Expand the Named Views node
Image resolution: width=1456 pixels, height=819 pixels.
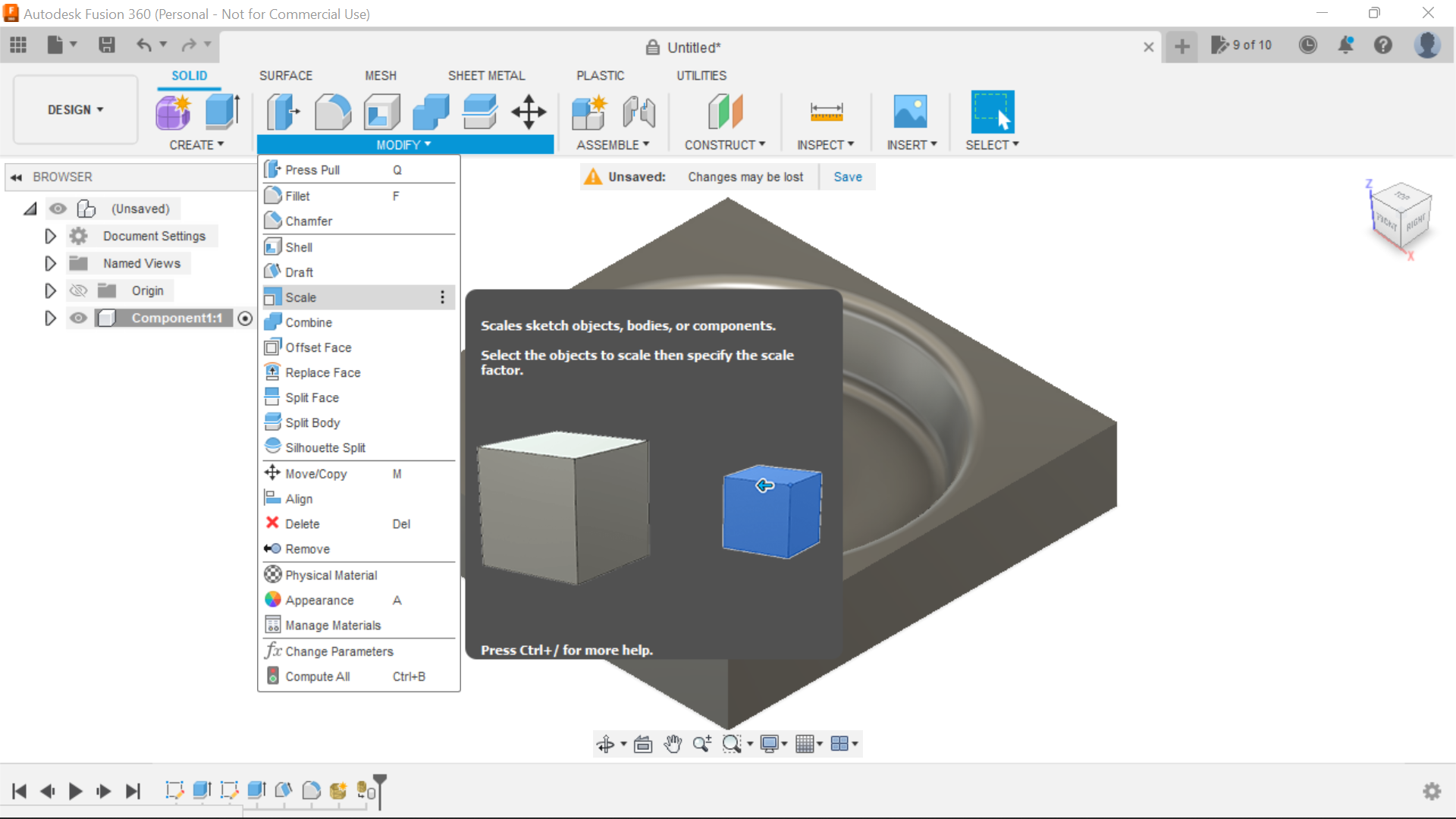[50, 264]
